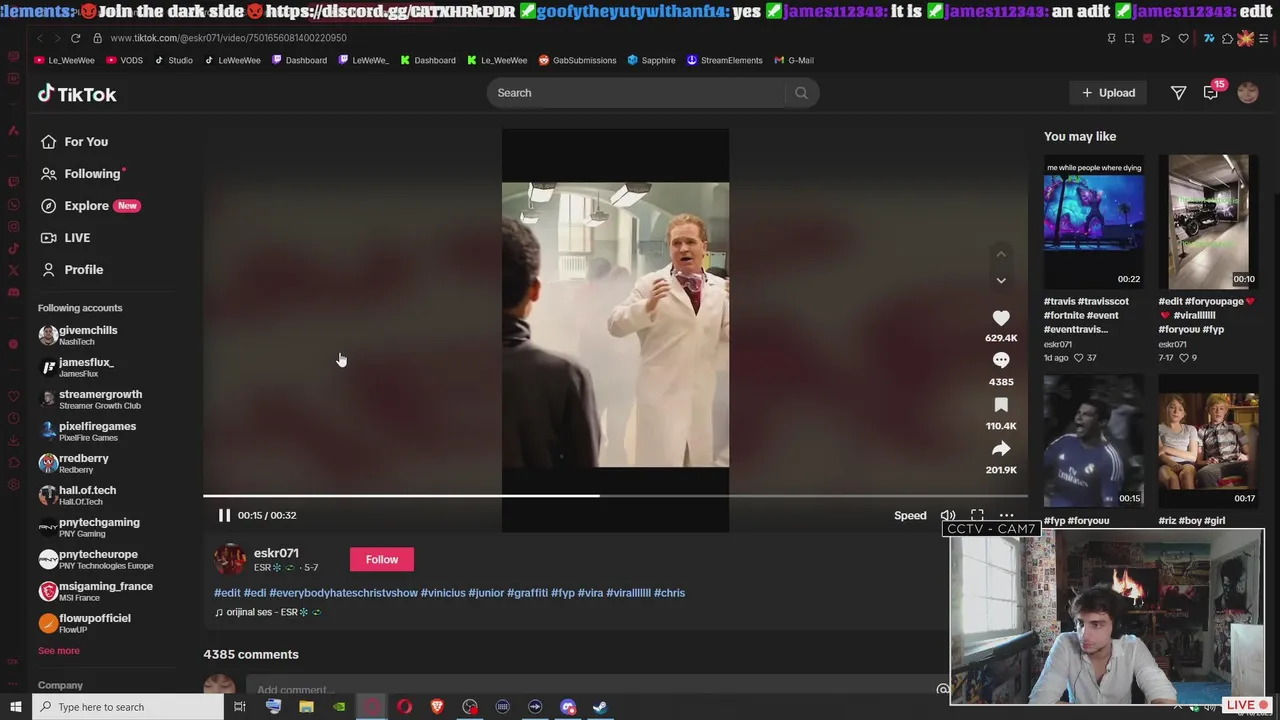
Task: Follow the creator eskr071
Action: (x=381, y=559)
